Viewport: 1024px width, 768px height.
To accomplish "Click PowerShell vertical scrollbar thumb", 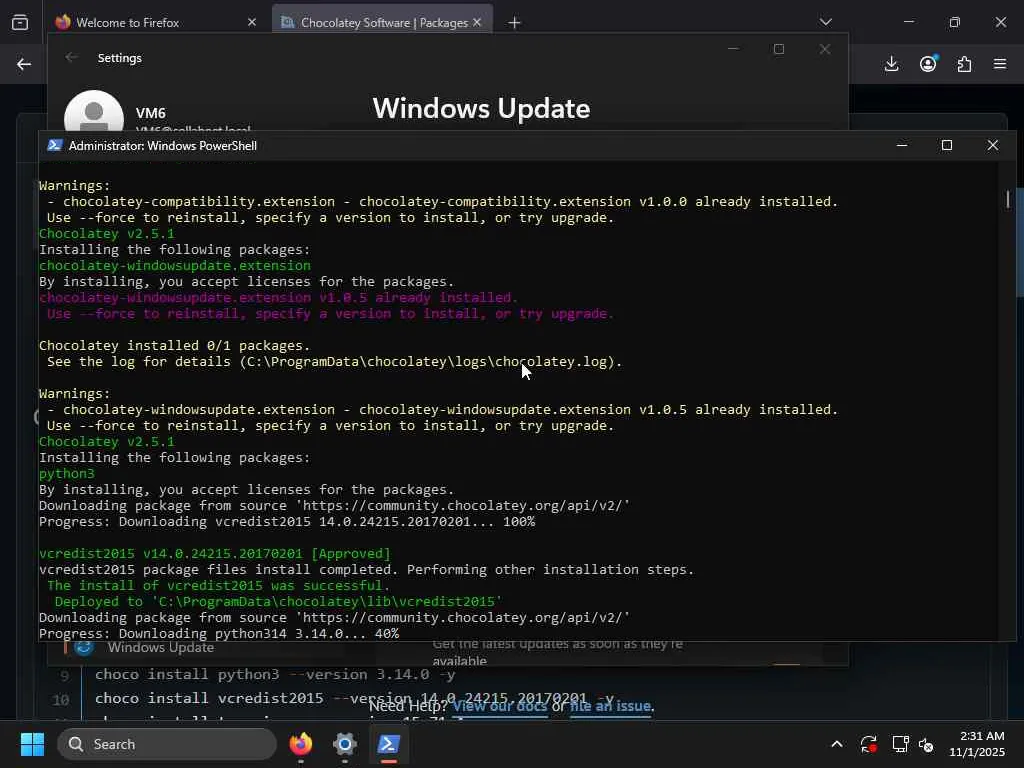I will [x=1008, y=199].
